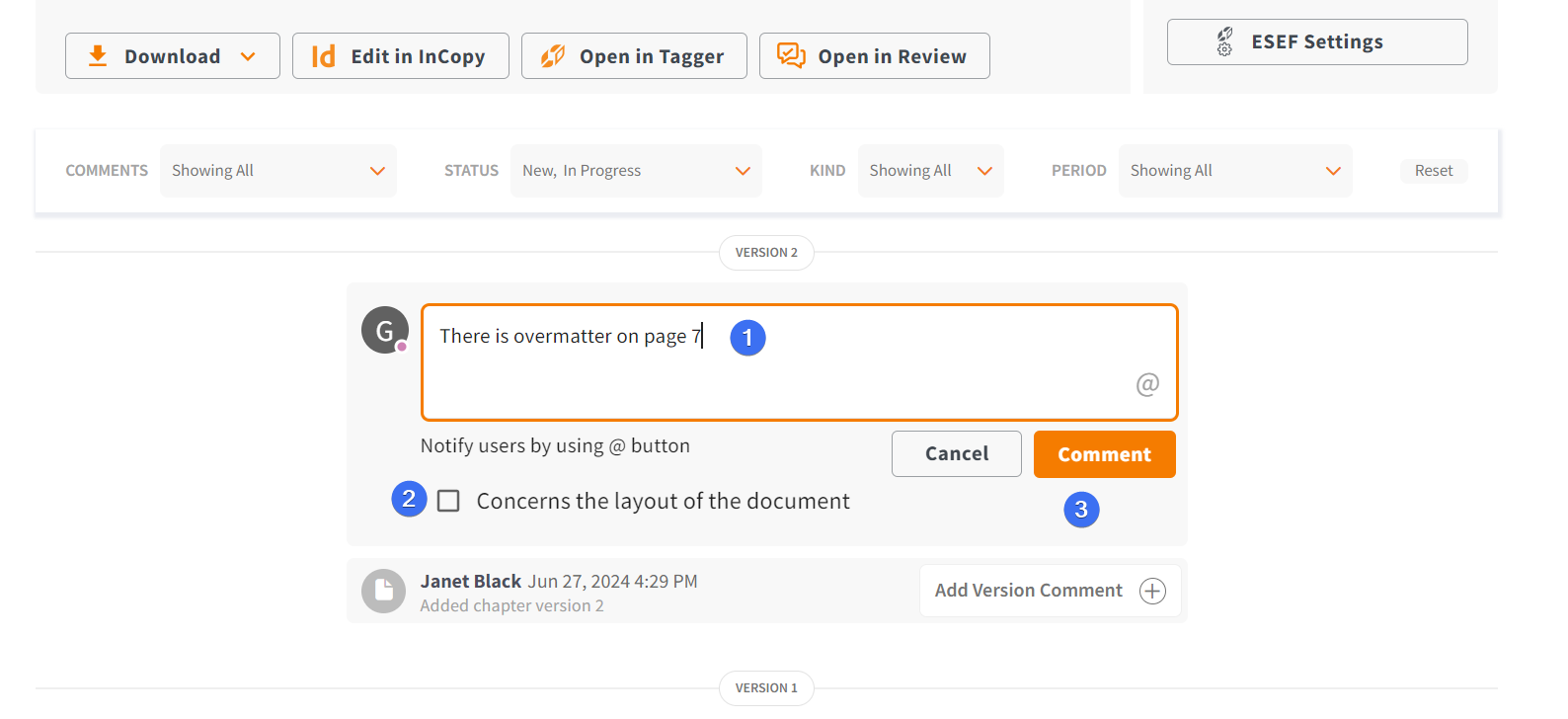The height and width of the screenshot is (719, 1568).
Task: Focus the comment text field
Action: tap(800, 362)
